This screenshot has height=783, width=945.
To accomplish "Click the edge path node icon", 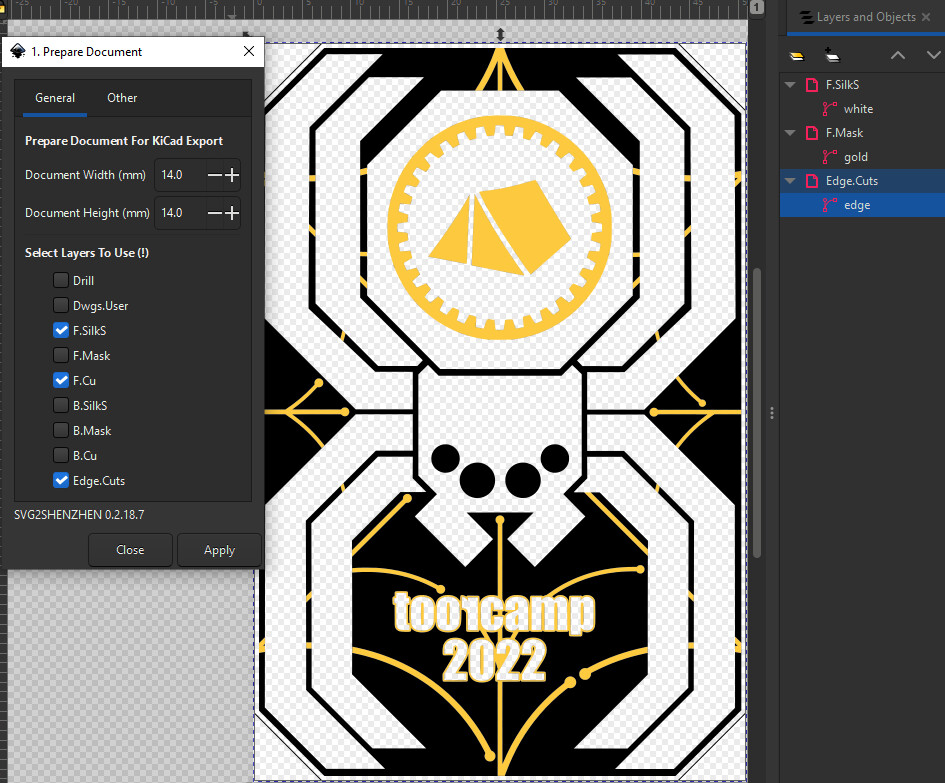I will coord(830,205).
